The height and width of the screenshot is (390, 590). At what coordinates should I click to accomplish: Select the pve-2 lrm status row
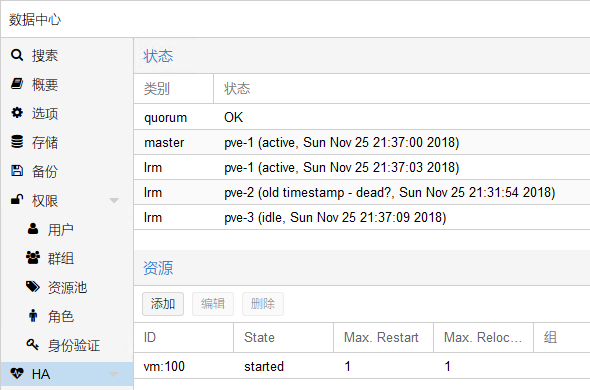tap(362, 192)
